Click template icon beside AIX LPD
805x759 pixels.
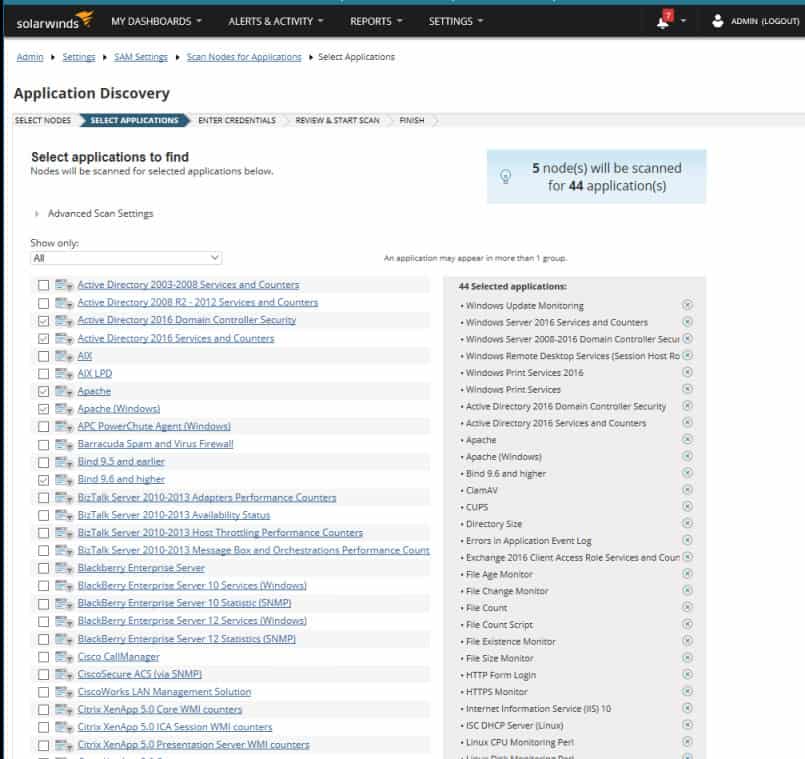[x=64, y=373]
